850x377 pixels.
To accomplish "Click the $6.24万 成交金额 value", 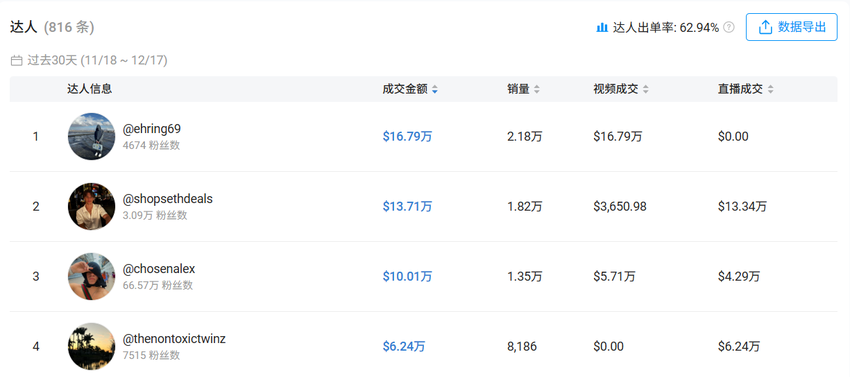I will point(404,347).
